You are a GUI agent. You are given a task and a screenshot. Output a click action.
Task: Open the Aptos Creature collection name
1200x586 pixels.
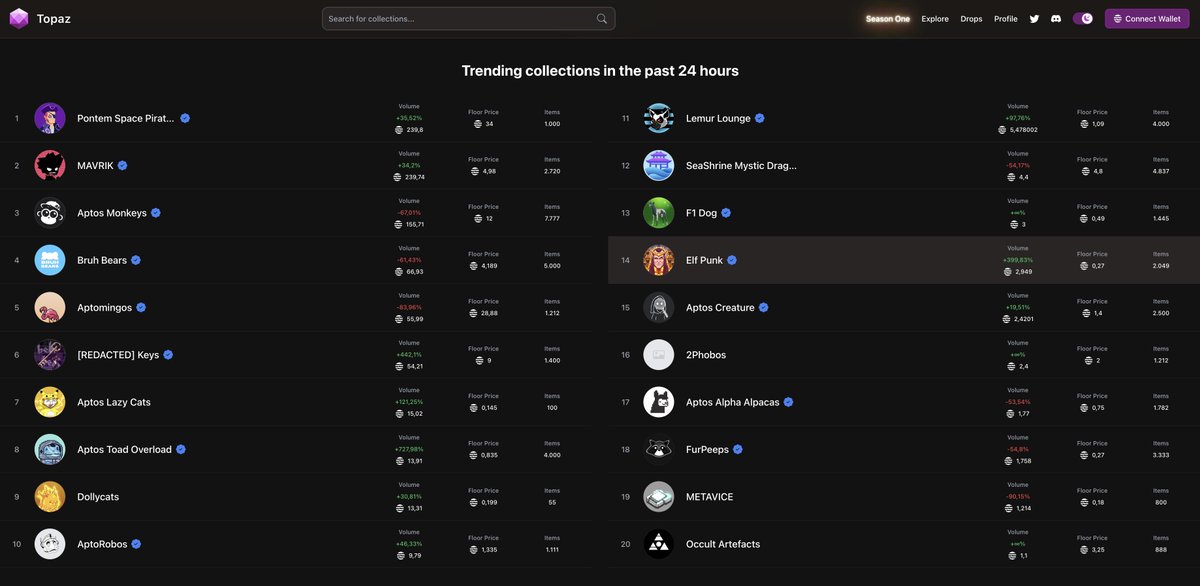(x=720, y=307)
